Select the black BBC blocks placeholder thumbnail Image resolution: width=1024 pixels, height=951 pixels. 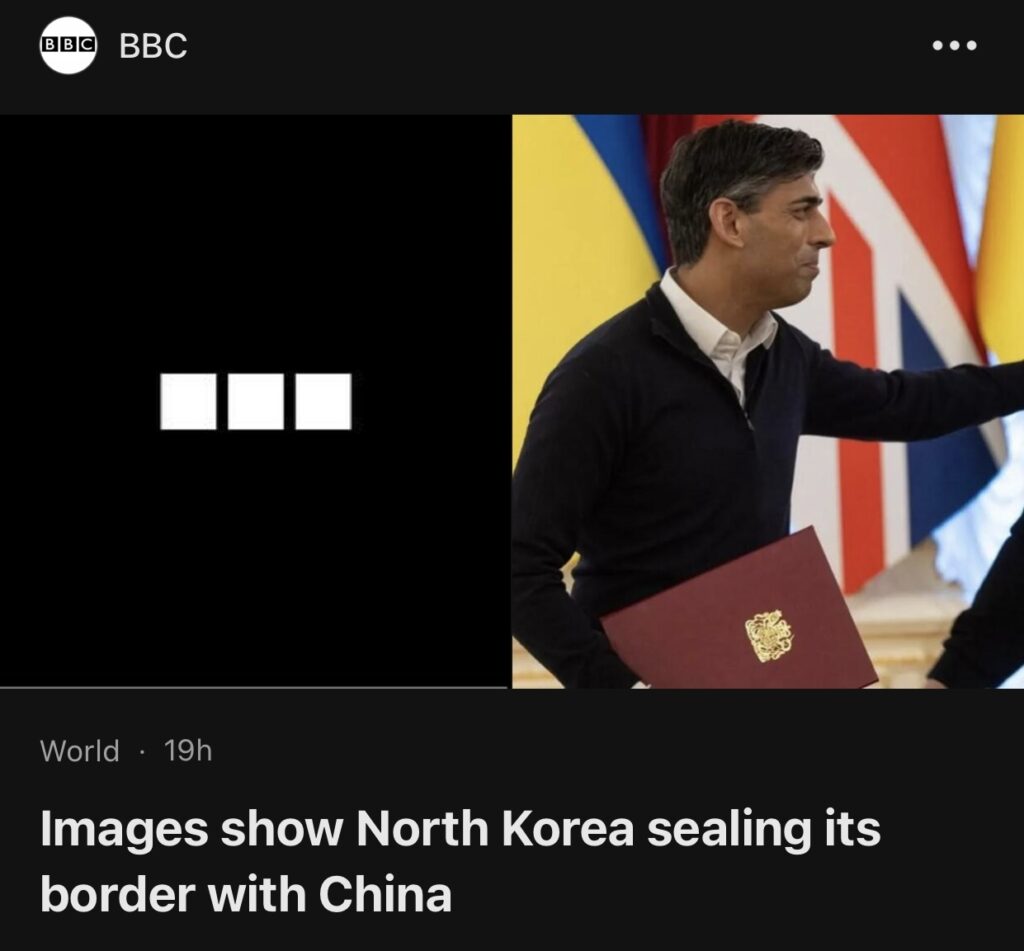coord(253,400)
